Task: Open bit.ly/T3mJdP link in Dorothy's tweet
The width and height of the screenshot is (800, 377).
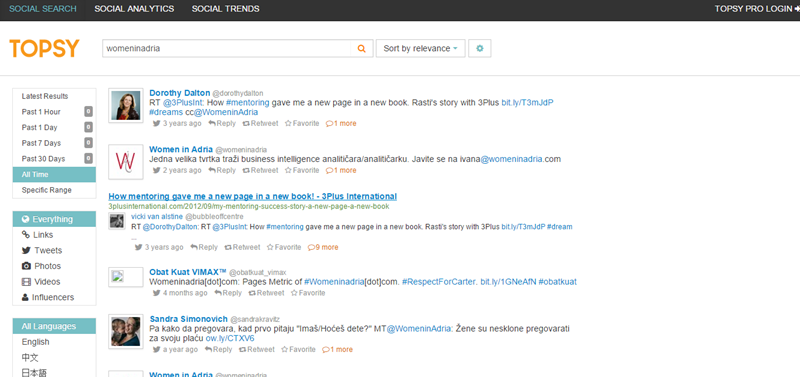Action: (528, 103)
